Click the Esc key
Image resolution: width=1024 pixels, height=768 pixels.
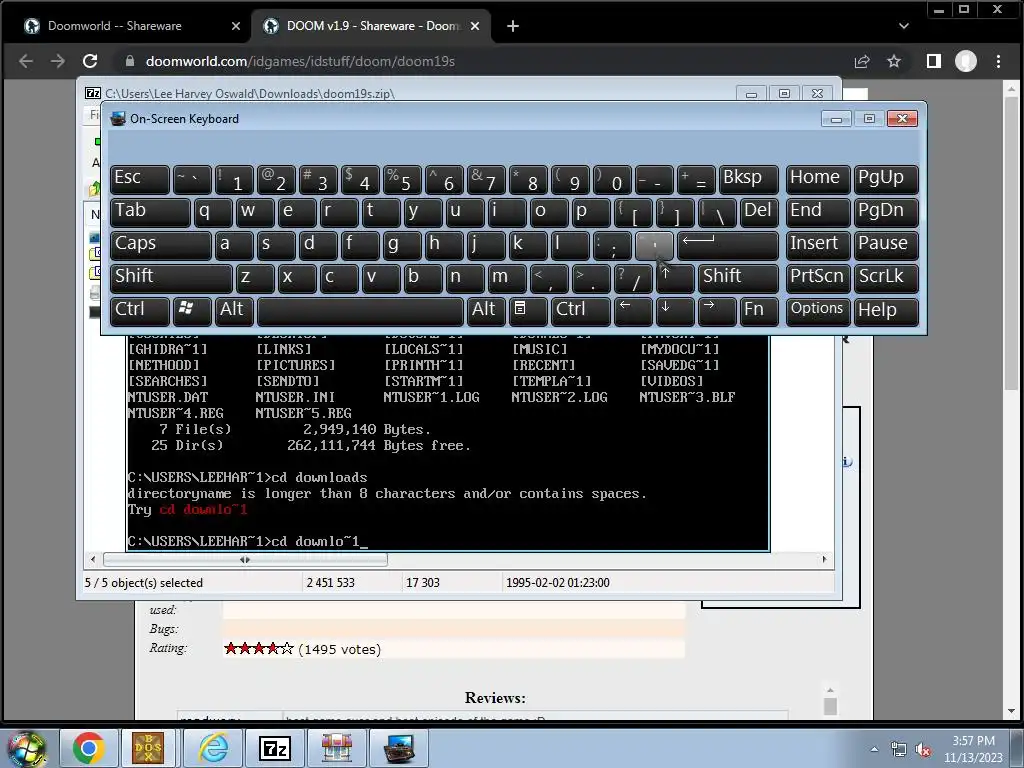tap(140, 179)
